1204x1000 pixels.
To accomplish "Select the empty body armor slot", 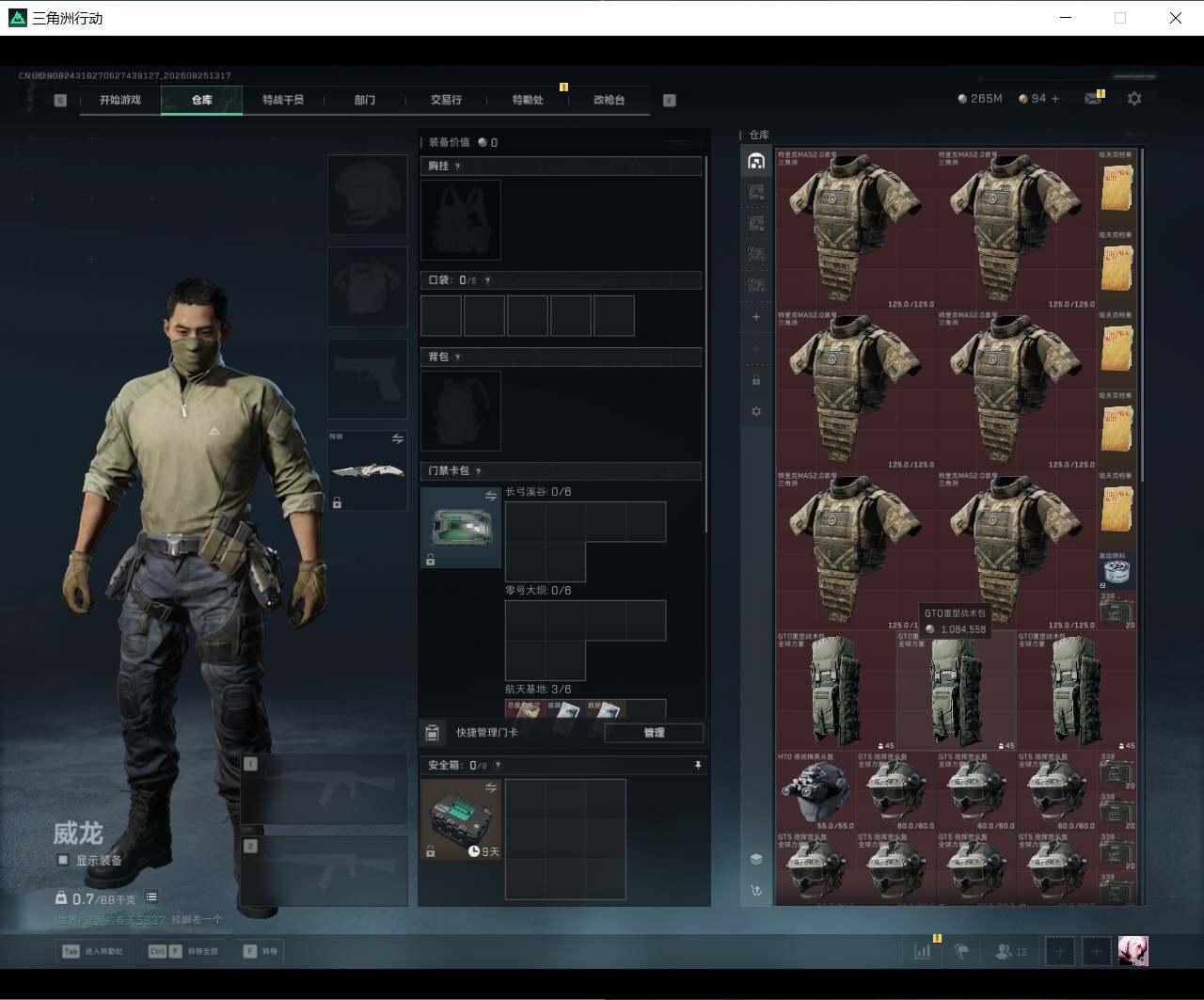I will click(368, 287).
